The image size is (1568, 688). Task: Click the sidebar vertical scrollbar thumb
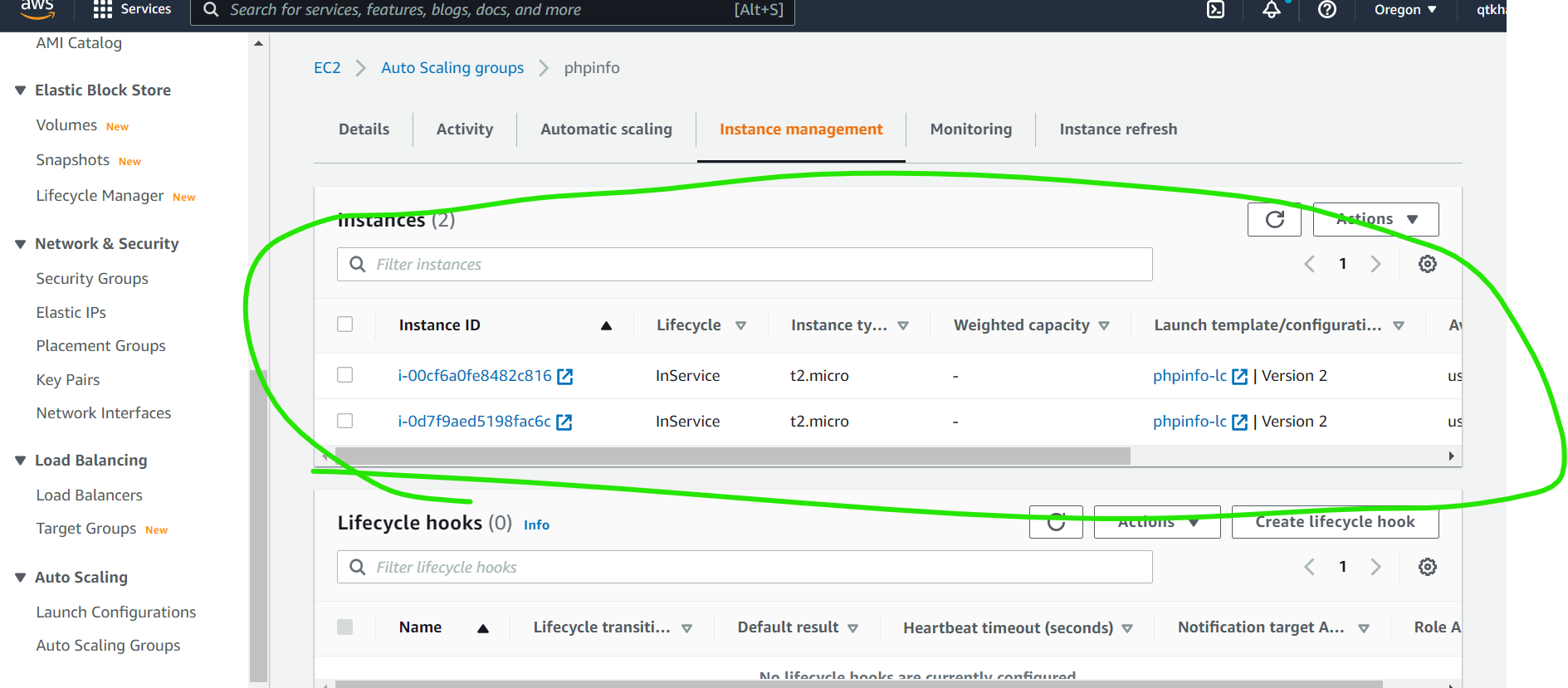(258, 526)
